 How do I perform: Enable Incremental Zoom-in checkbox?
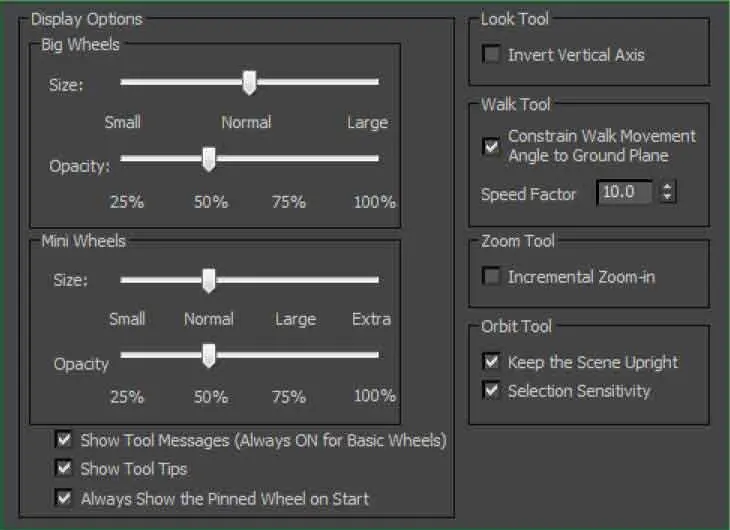492,276
